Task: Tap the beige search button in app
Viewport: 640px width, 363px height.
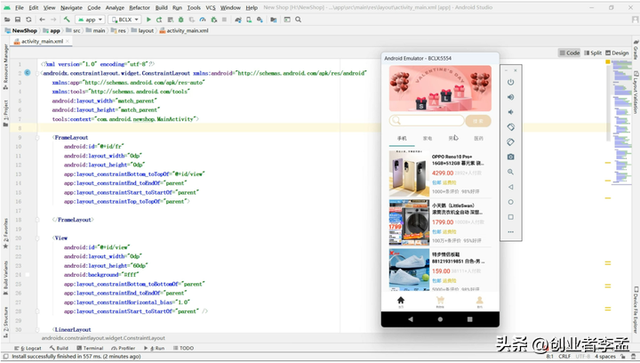Action: coord(478,120)
